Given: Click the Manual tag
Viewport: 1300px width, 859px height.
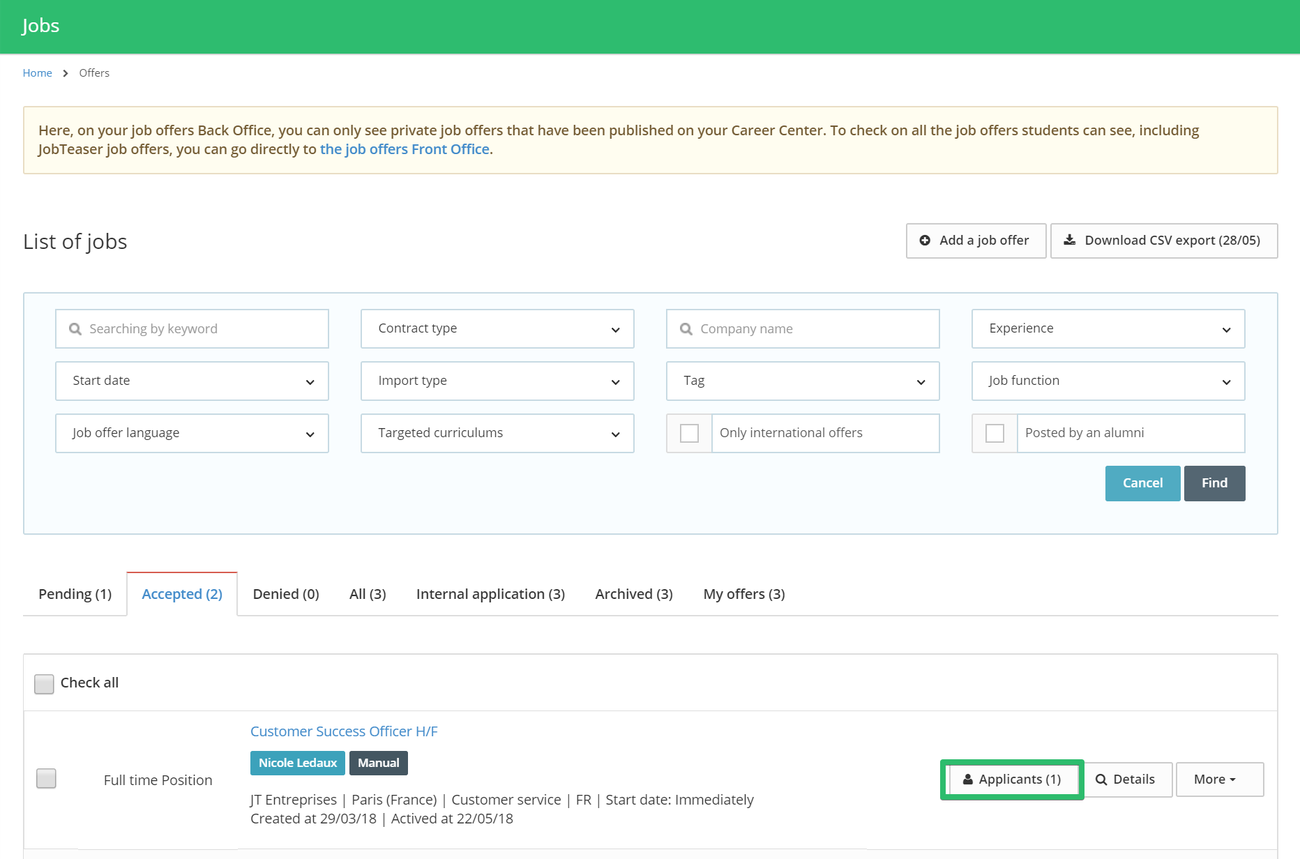Looking at the screenshot, I should 378,763.
